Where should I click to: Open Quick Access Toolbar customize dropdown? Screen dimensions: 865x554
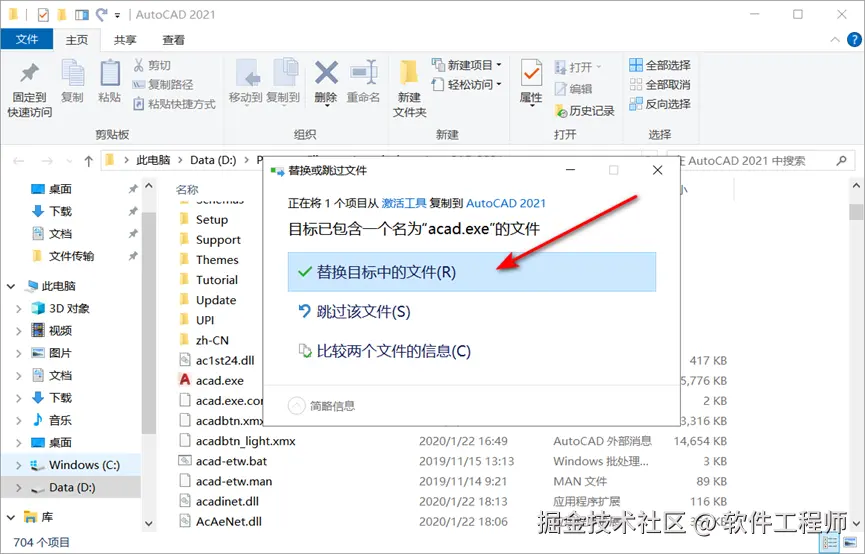point(117,15)
